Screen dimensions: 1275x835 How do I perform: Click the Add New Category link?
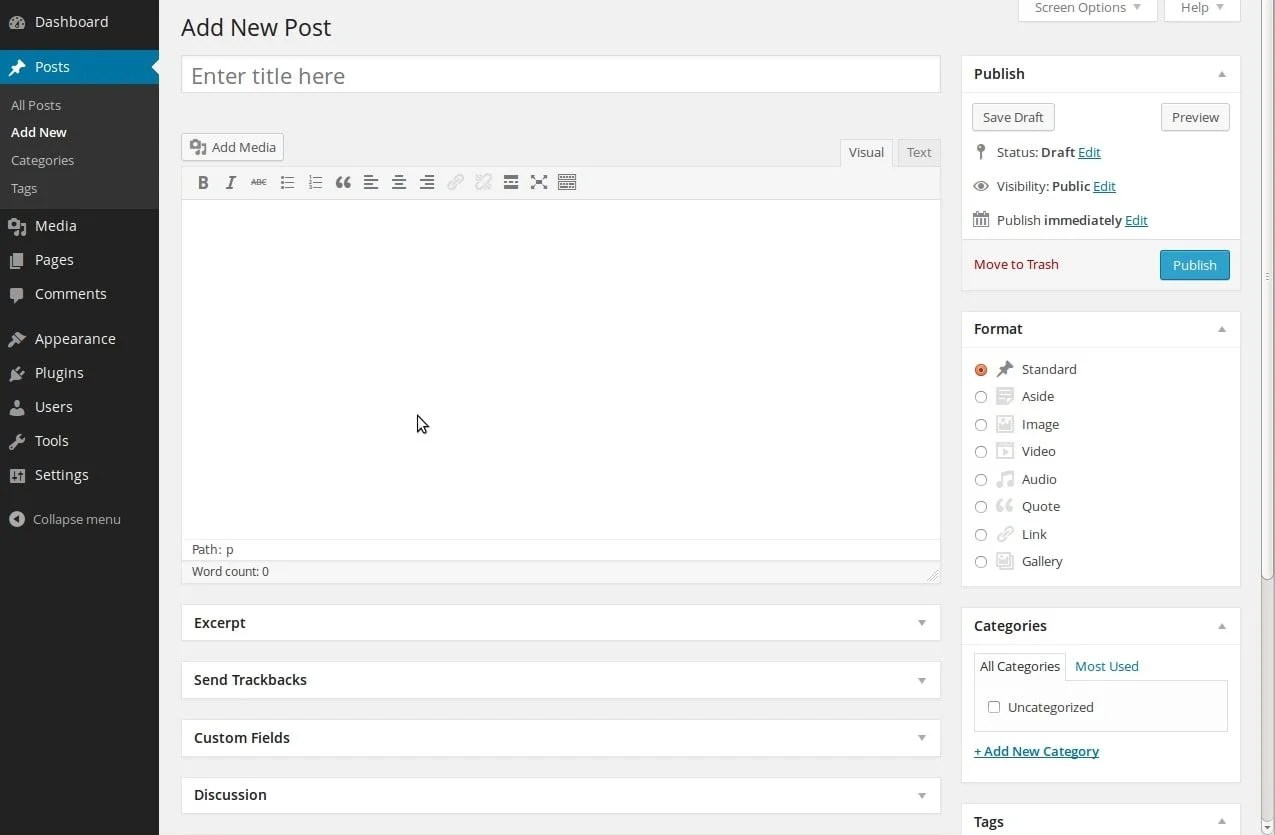[x=1036, y=751]
